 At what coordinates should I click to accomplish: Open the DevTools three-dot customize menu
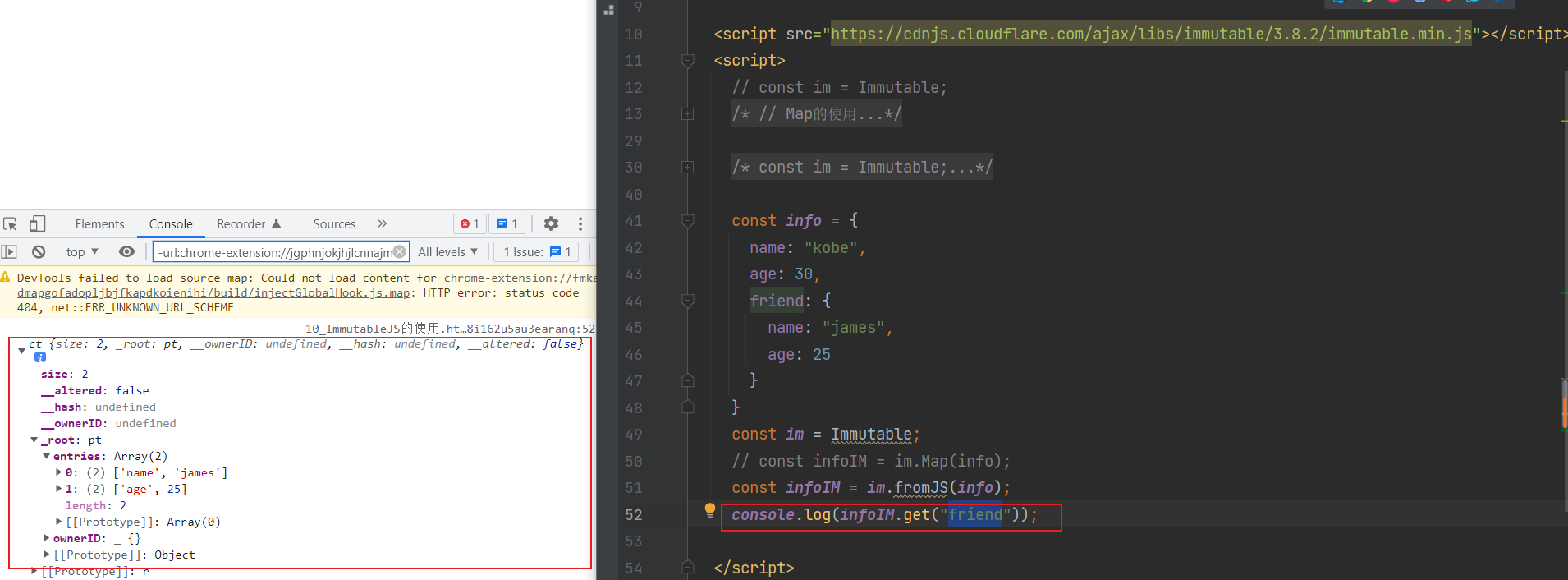(x=580, y=223)
